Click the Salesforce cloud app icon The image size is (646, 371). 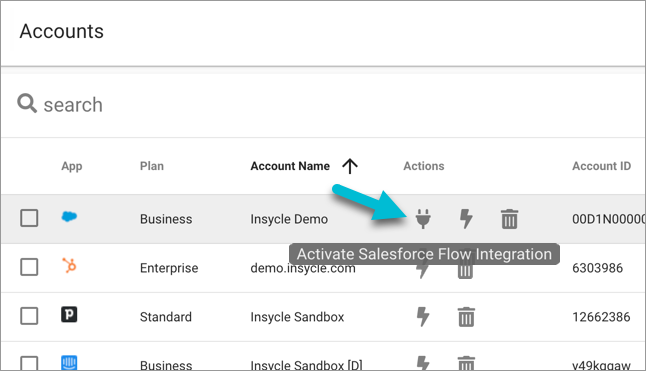(69, 217)
